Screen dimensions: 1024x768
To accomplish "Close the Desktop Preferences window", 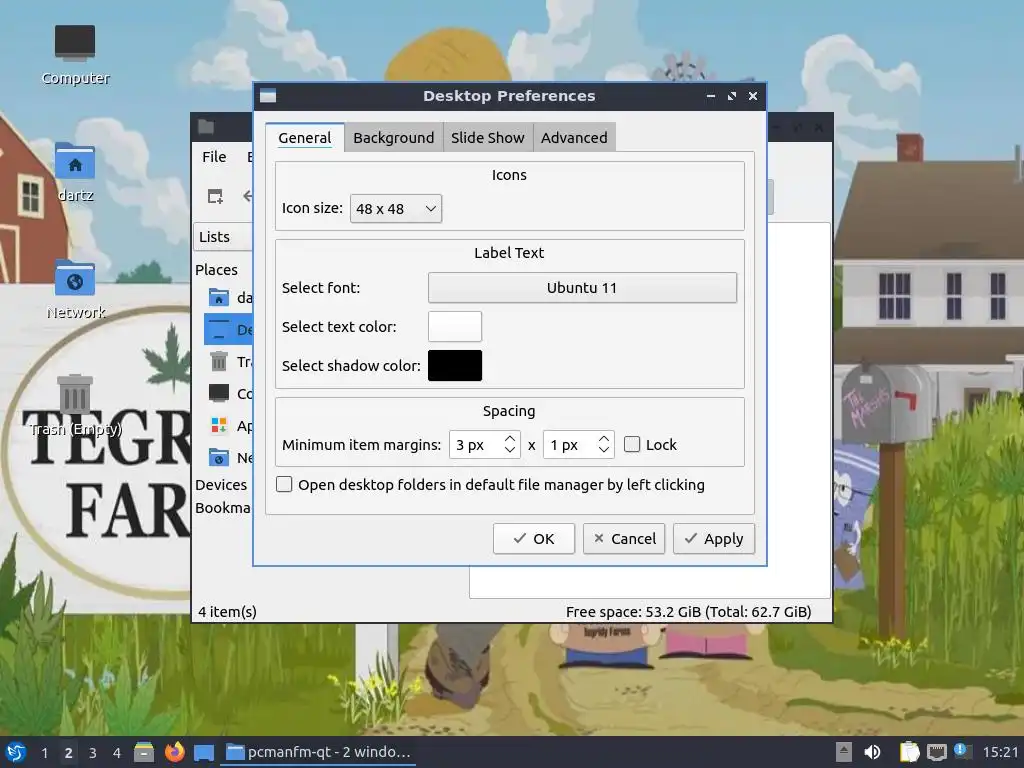I will pyautogui.click(x=752, y=96).
